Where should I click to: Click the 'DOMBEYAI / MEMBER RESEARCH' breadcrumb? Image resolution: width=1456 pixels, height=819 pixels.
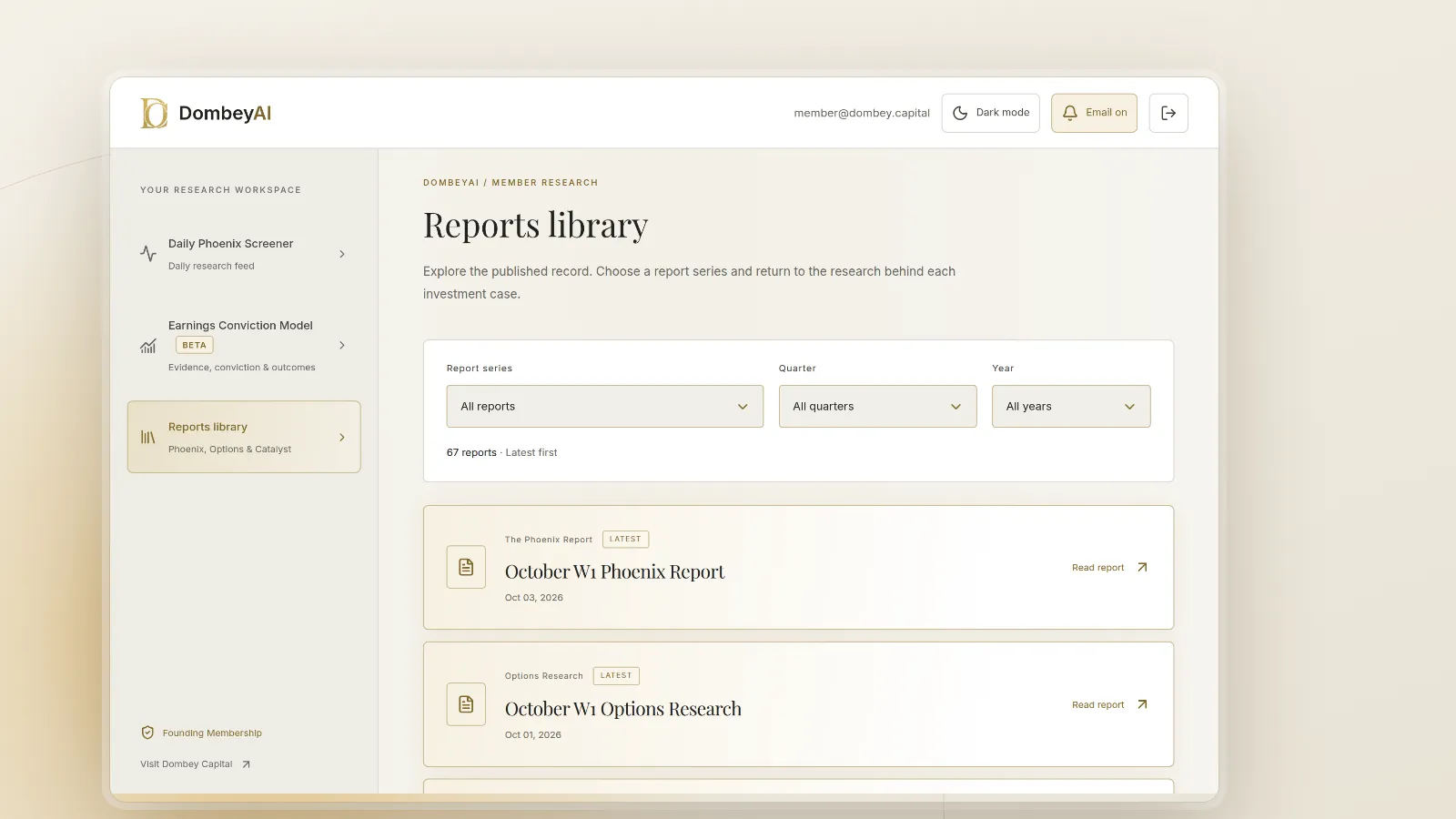click(x=511, y=183)
